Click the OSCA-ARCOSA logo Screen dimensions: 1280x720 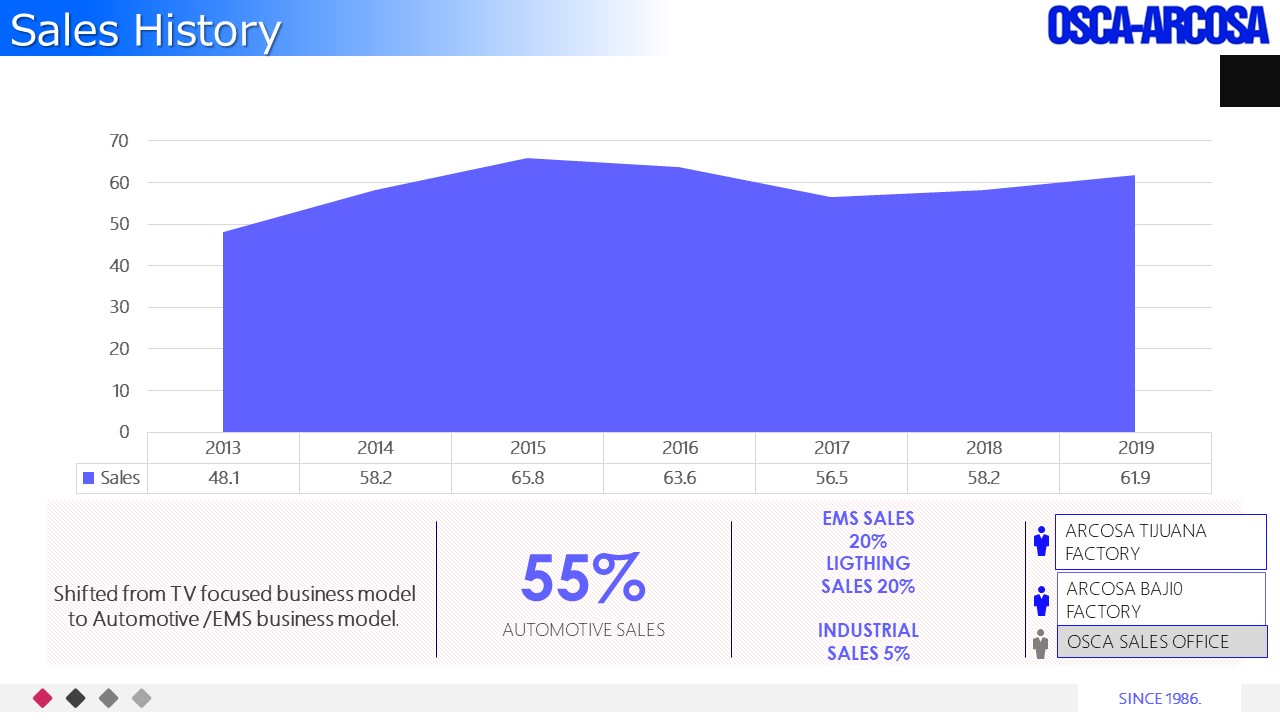(1158, 25)
